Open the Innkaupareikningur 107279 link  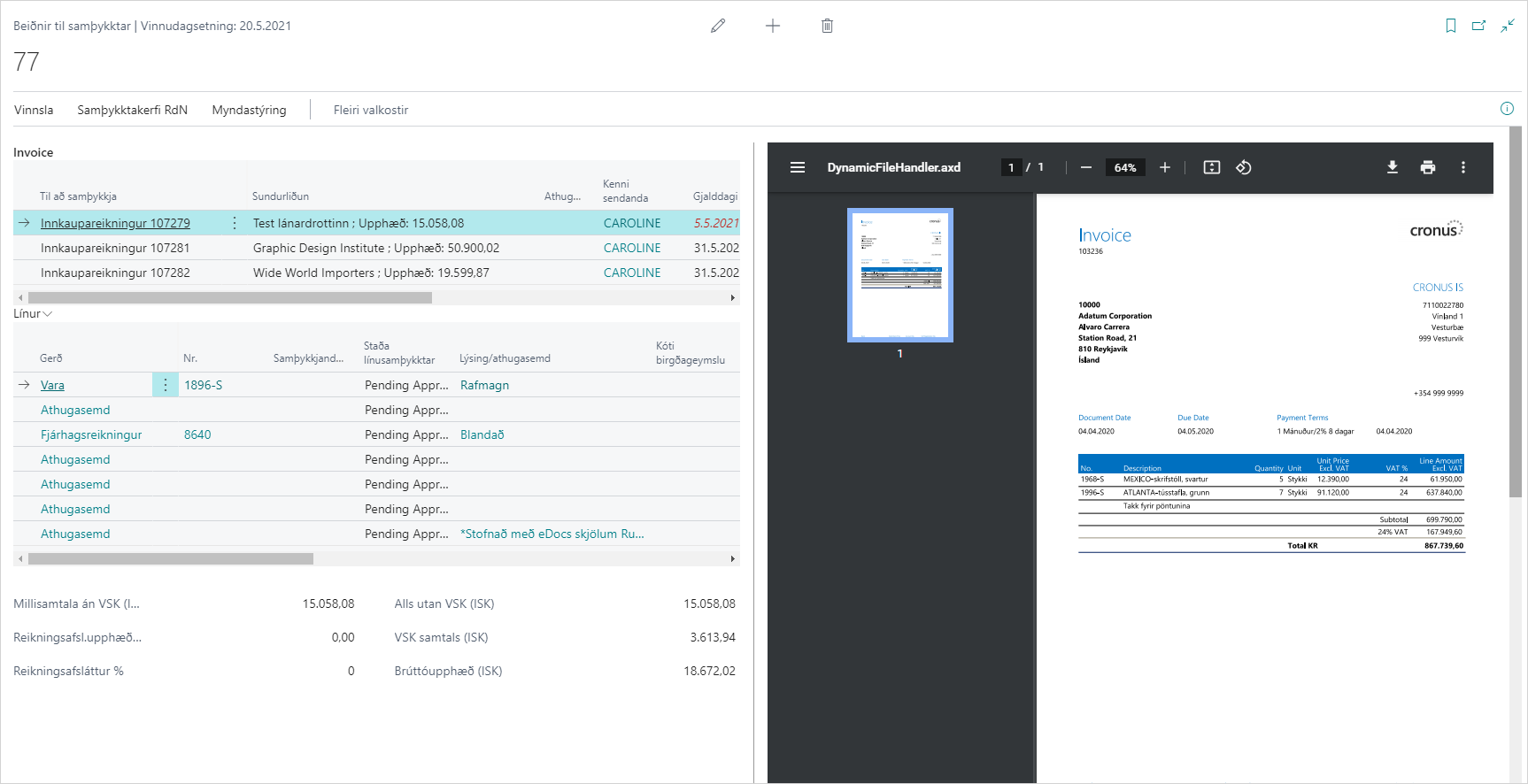pos(115,223)
